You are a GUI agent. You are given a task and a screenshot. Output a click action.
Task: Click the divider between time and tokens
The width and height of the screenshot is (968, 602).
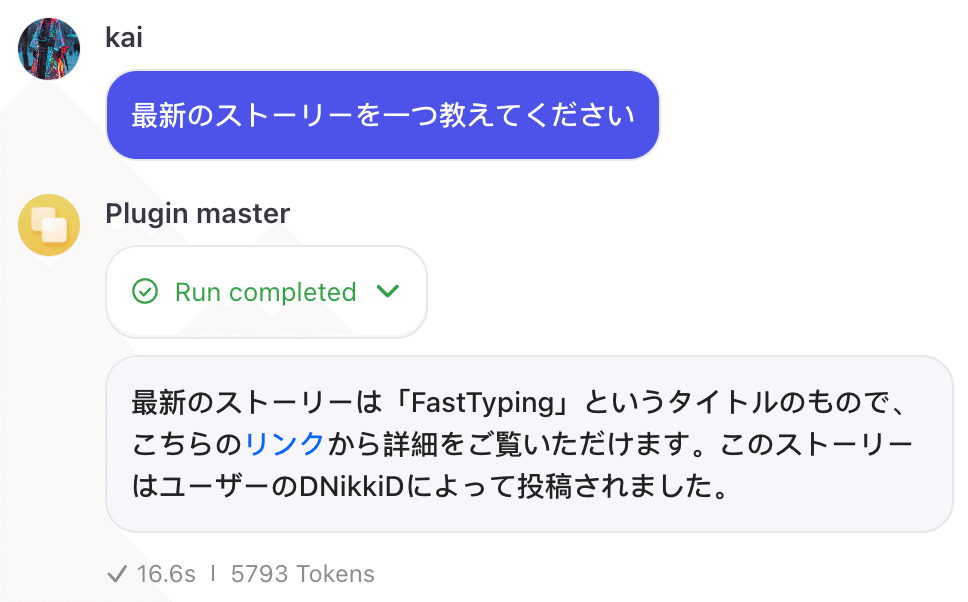[213, 574]
